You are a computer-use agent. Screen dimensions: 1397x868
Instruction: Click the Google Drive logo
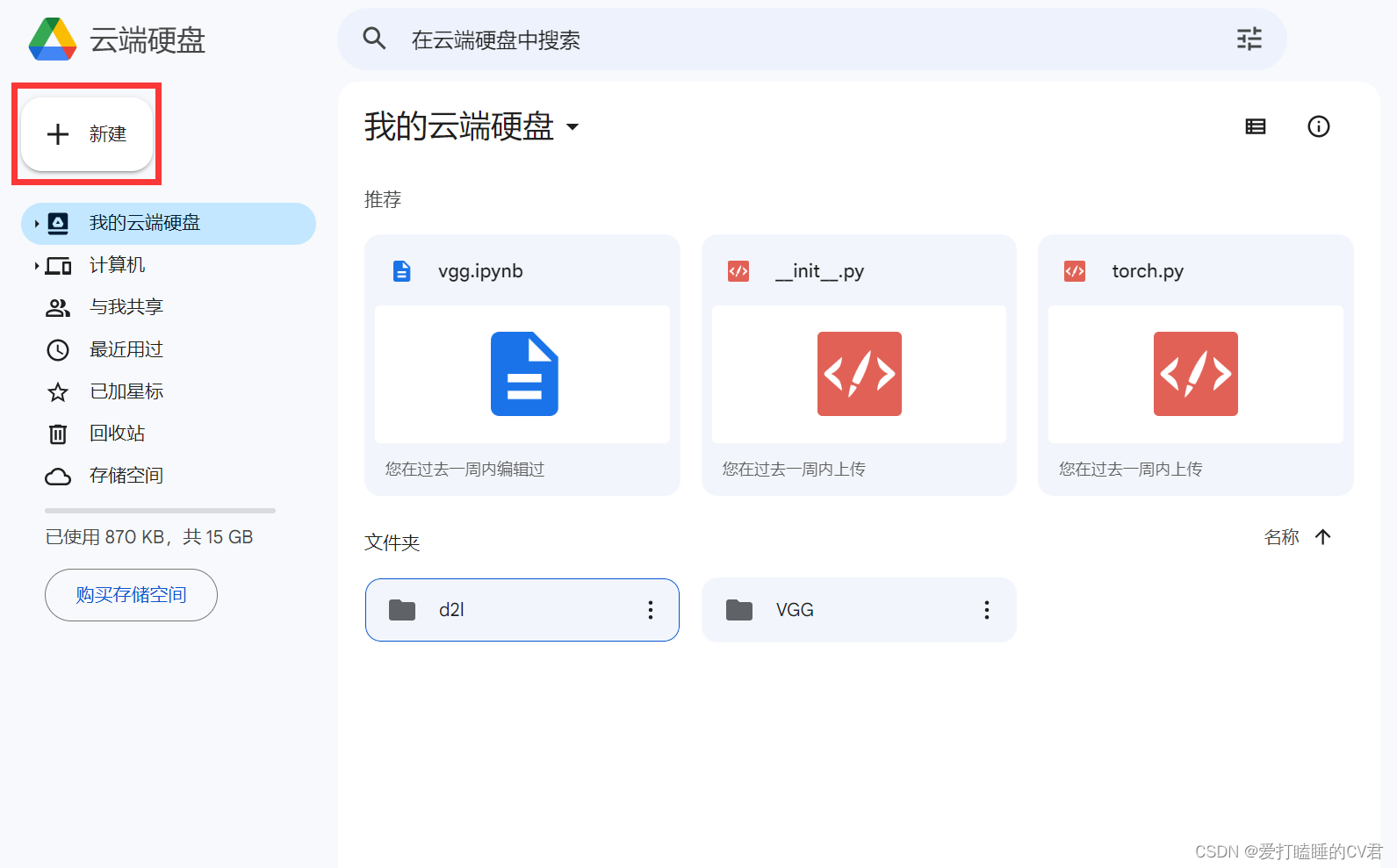[53, 39]
